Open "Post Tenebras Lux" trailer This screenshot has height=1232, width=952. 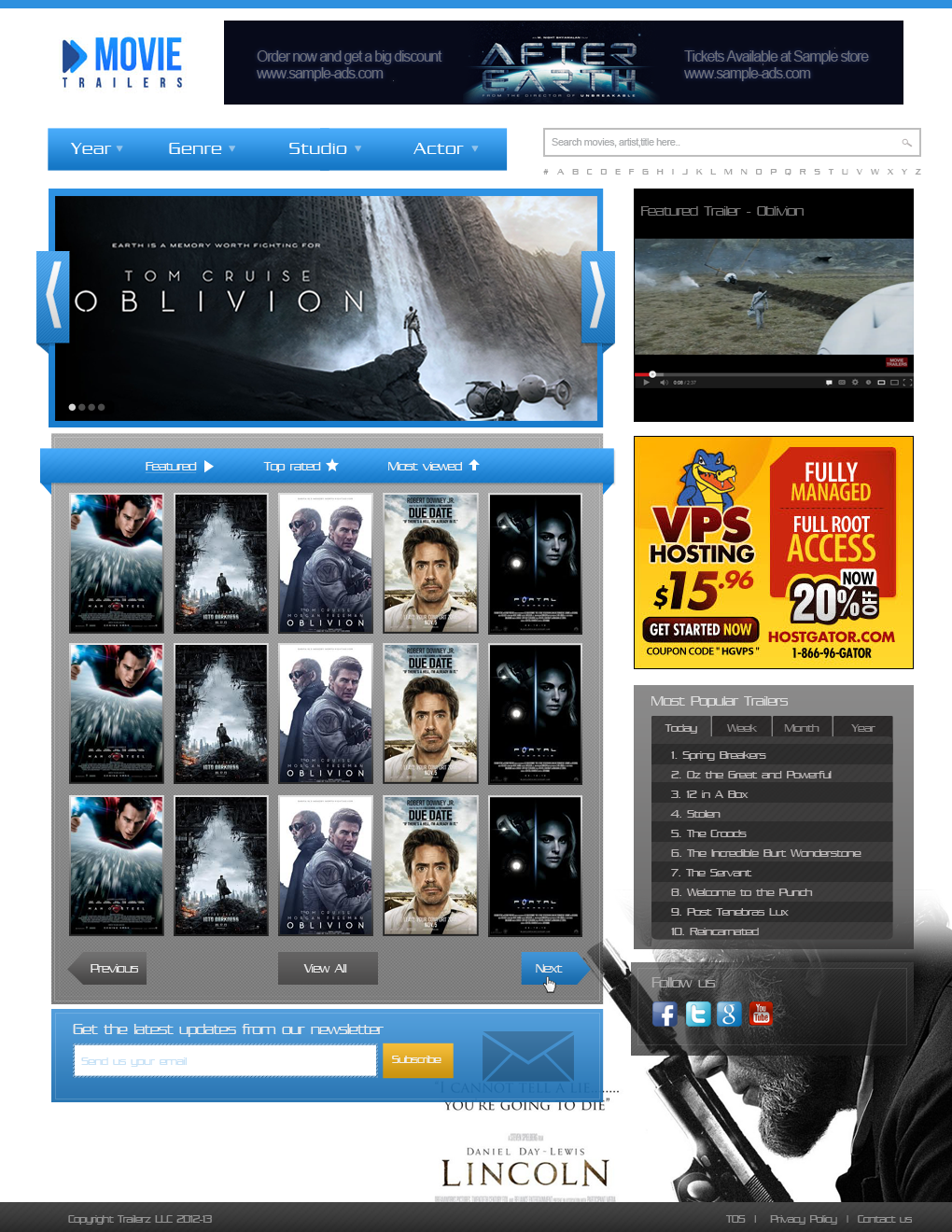click(772, 912)
